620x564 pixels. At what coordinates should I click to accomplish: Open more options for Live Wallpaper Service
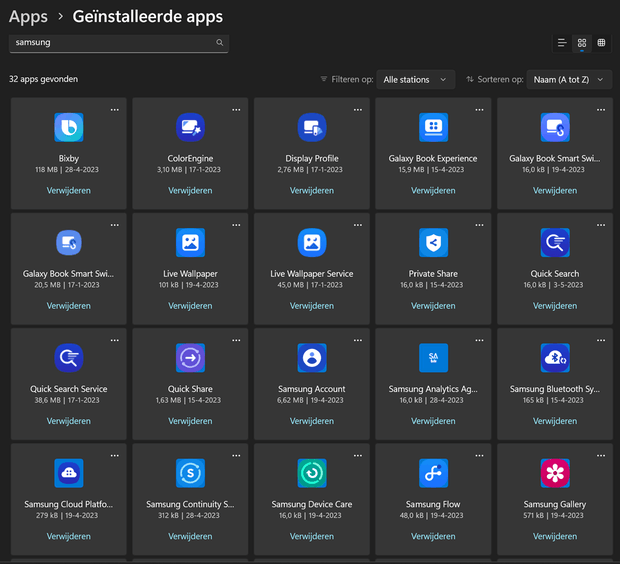click(358, 225)
